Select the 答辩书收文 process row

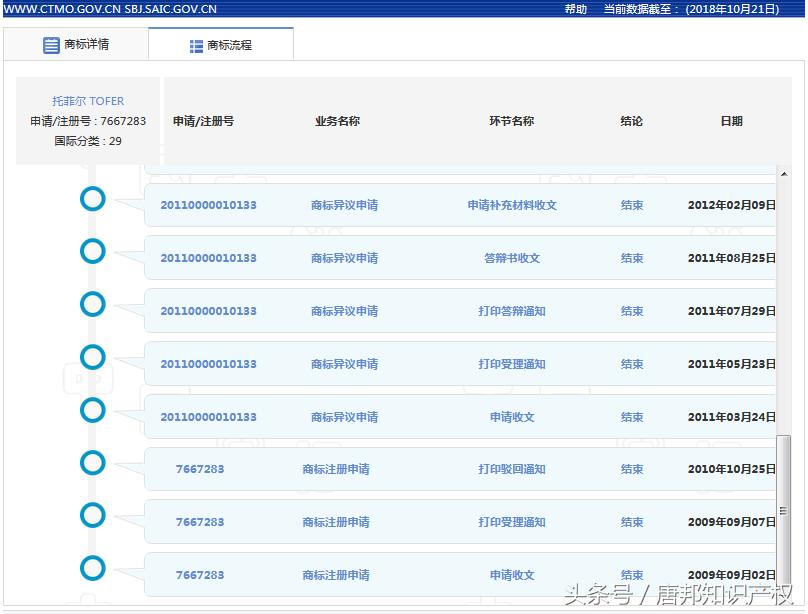[x=450, y=257]
